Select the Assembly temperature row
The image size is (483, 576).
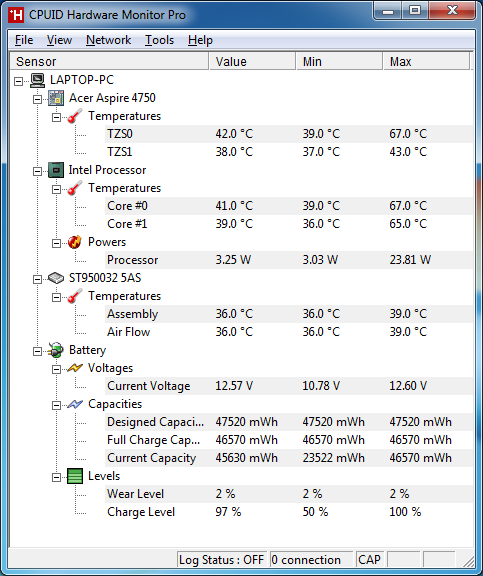coord(289,314)
